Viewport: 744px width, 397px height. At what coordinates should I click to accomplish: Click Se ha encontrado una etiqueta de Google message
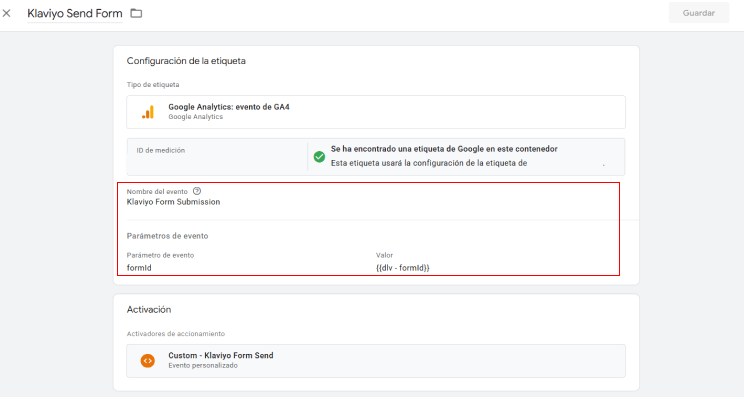(444, 149)
